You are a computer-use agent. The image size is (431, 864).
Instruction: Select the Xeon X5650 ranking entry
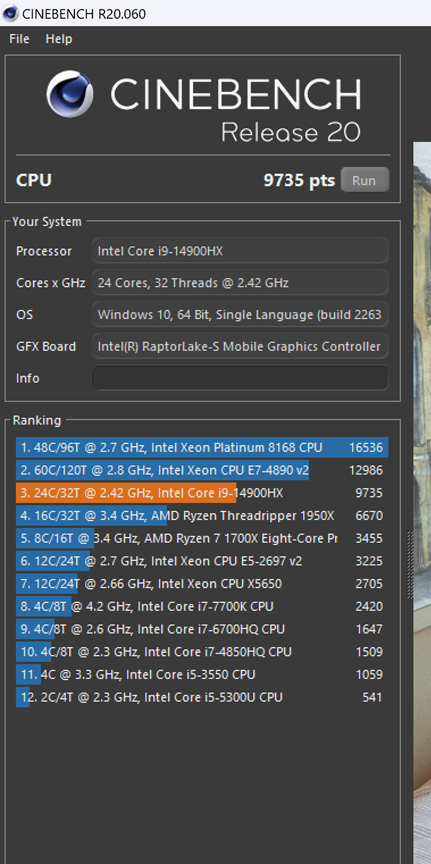coord(202,584)
